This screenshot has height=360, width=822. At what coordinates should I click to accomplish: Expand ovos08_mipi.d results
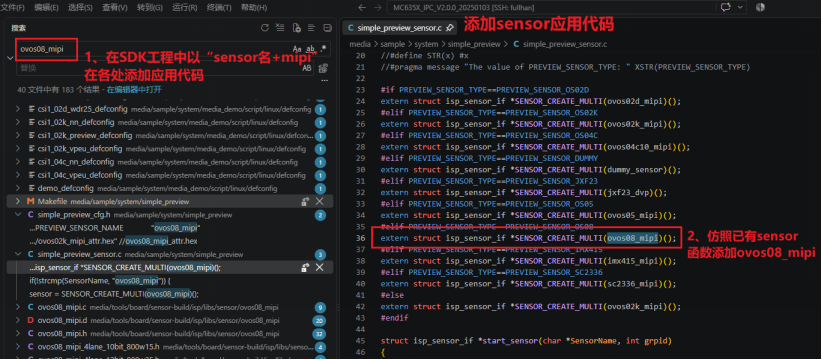[x=17, y=320]
